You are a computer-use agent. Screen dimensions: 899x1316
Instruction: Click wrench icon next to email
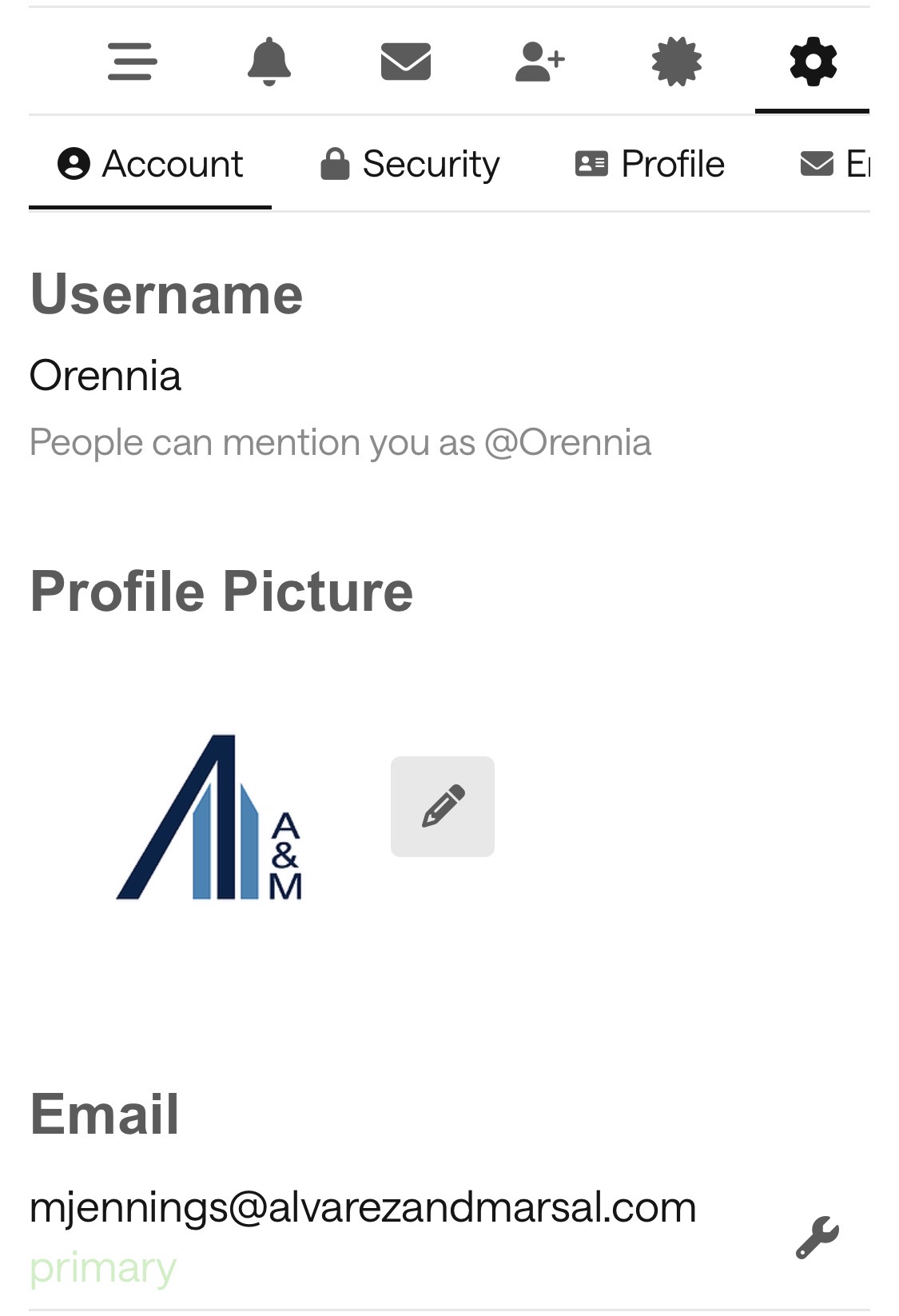pyautogui.click(x=817, y=1238)
